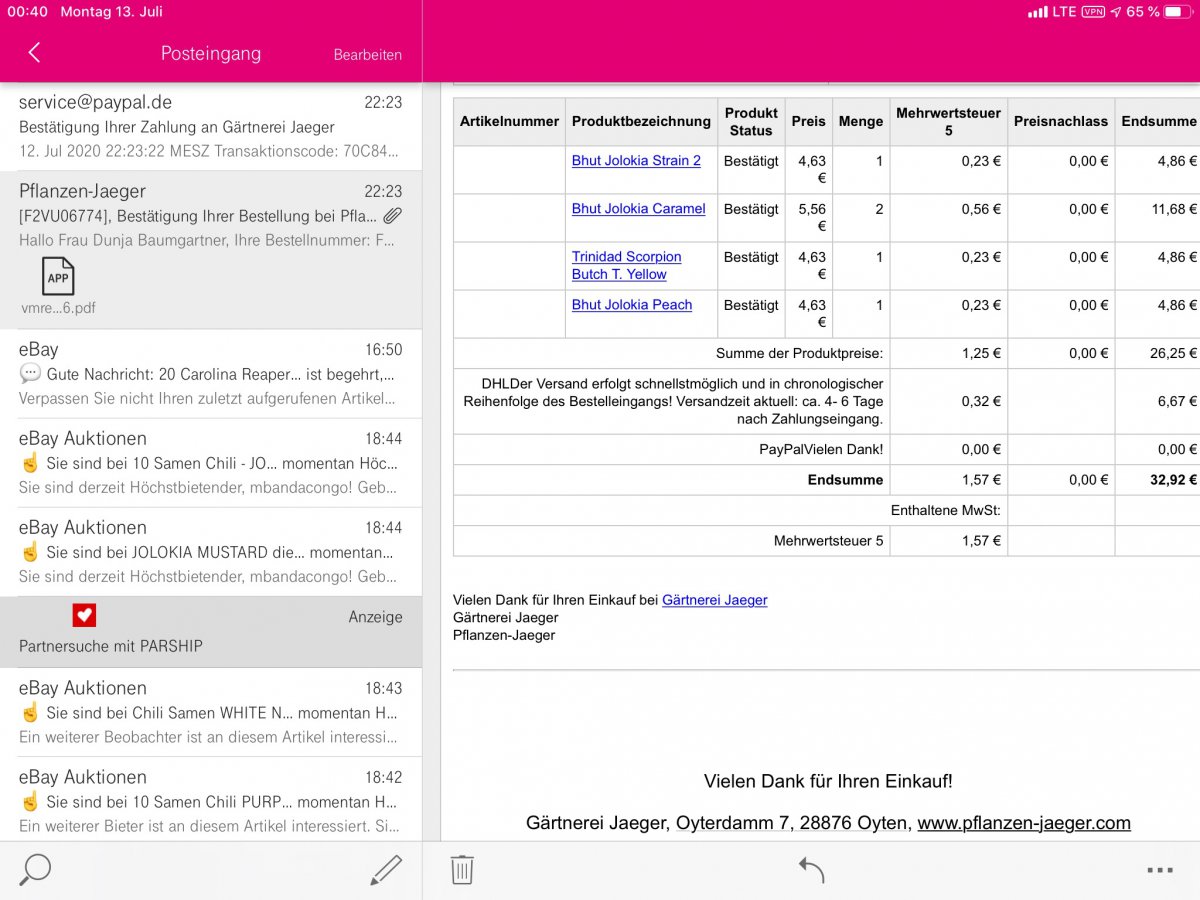This screenshot has height=900, width=1200.
Task: Click Vielen Dank für Ihren Einkauf! heading
Action: pyautogui.click(x=828, y=782)
